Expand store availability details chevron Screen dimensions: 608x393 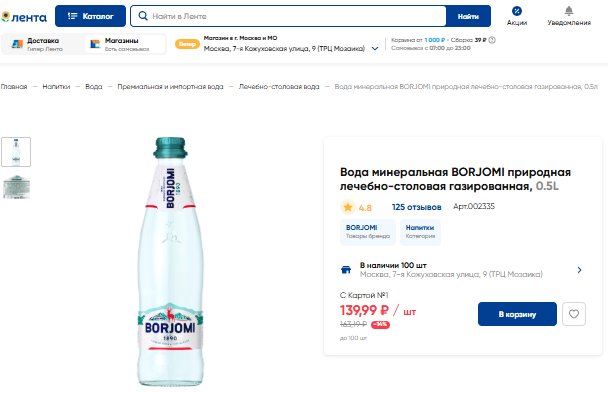click(579, 270)
